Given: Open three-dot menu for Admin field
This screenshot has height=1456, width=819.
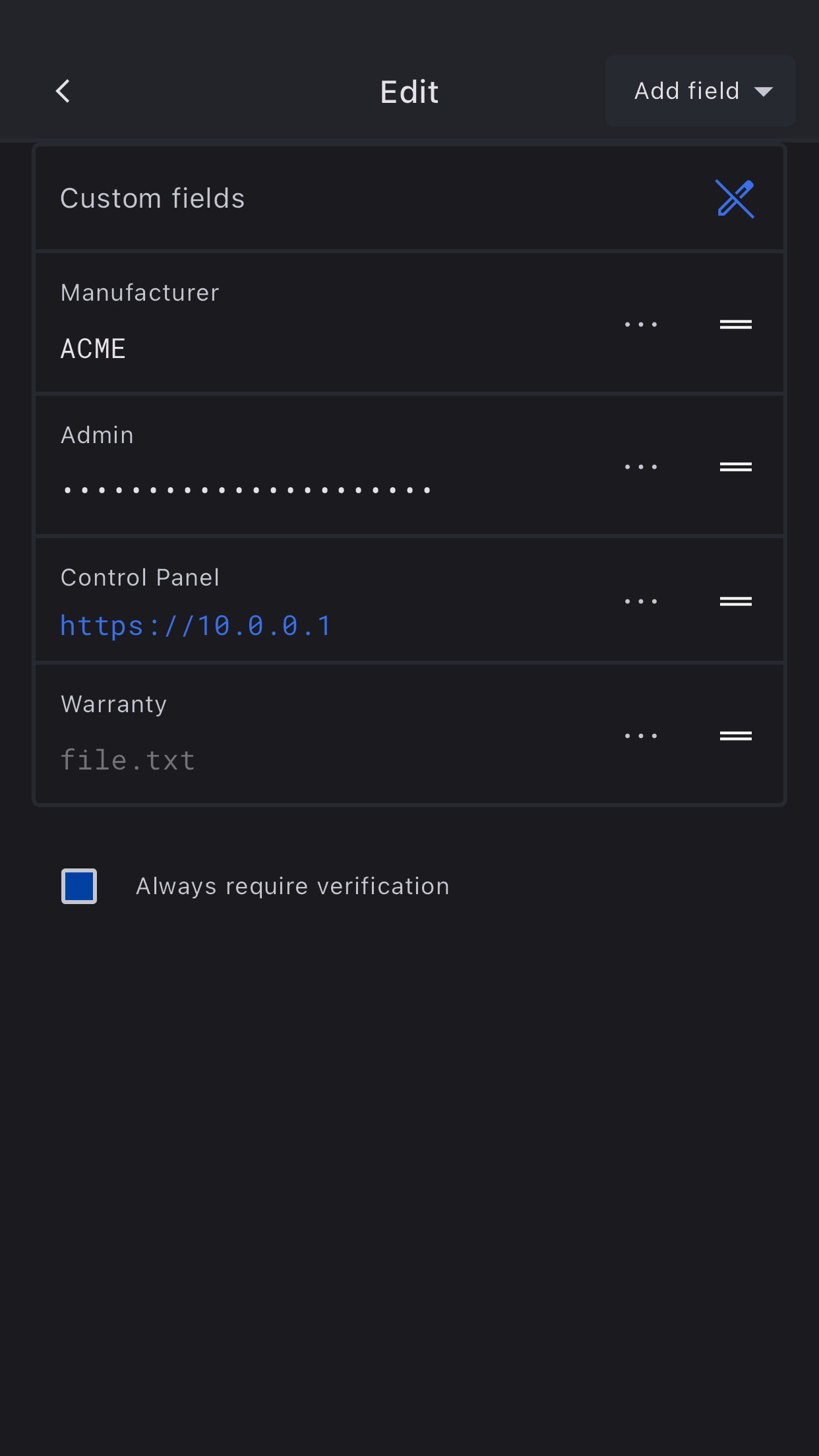Looking at the screenshot, I should point(641,467).
